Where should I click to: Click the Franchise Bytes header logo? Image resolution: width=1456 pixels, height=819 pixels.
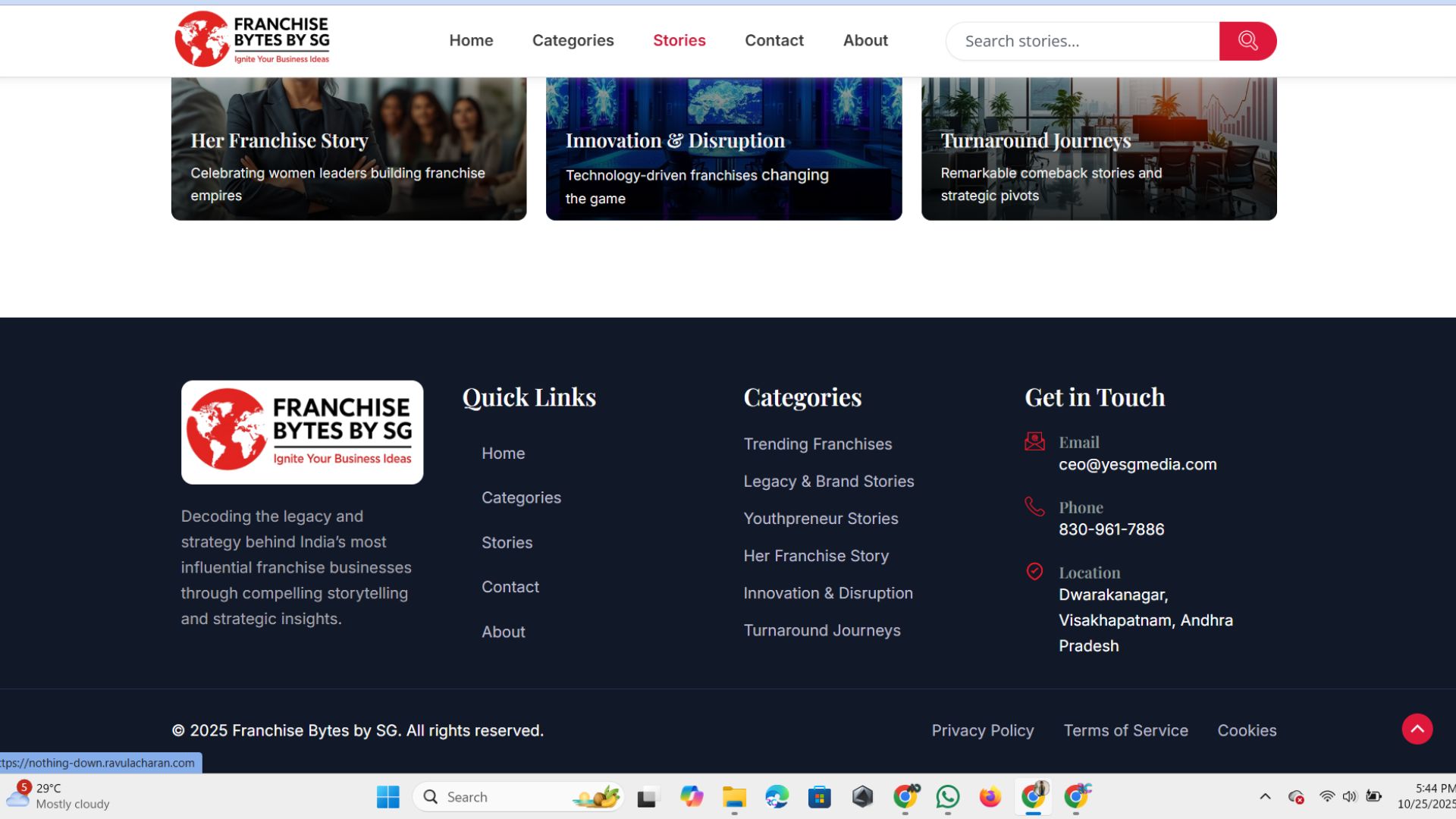253,39
